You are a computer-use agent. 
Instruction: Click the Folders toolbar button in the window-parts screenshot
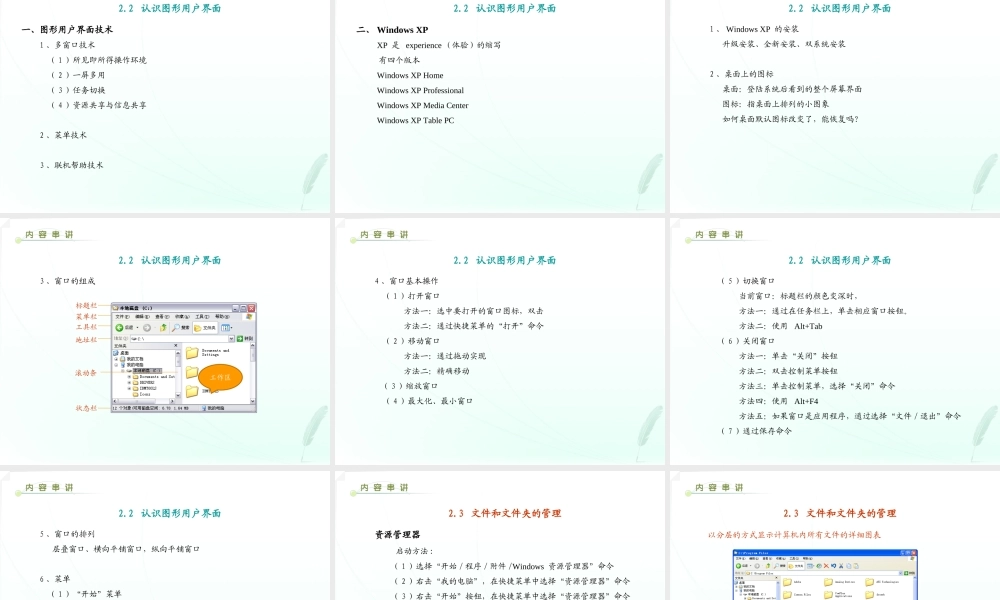205,328
